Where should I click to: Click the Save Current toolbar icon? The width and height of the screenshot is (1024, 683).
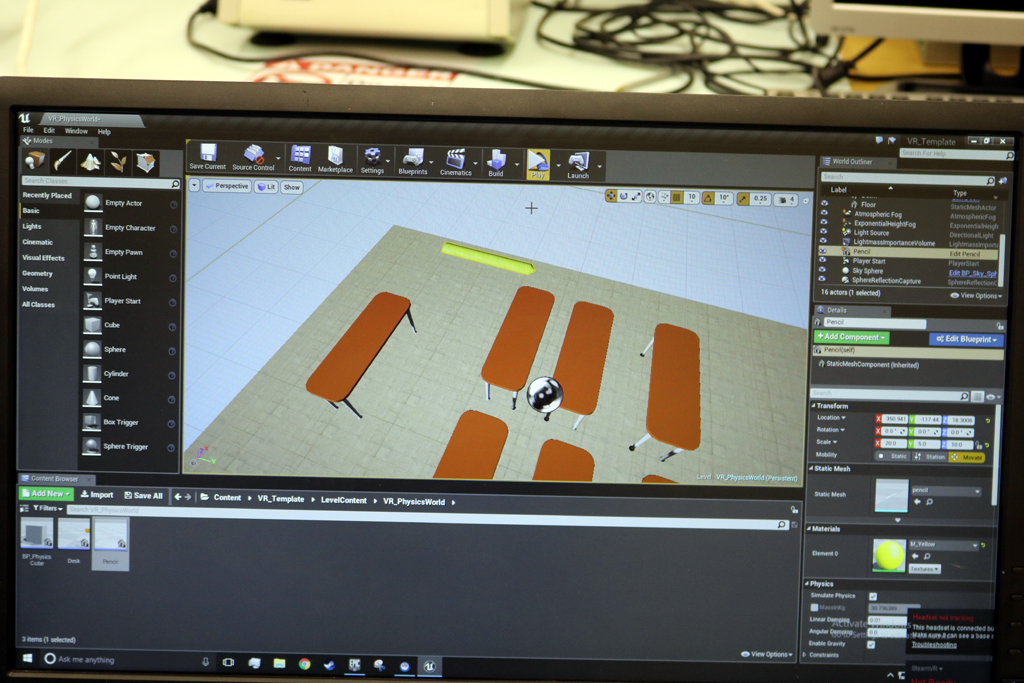click(x=208, y=153)
